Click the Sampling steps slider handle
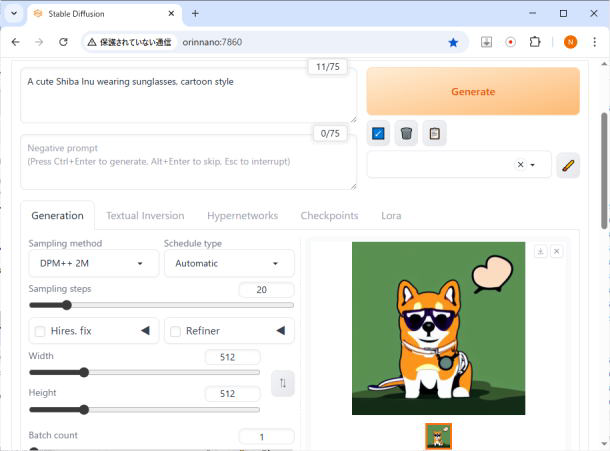The width and height of the screenshot is (610, 451). click(x=67, y=305)
